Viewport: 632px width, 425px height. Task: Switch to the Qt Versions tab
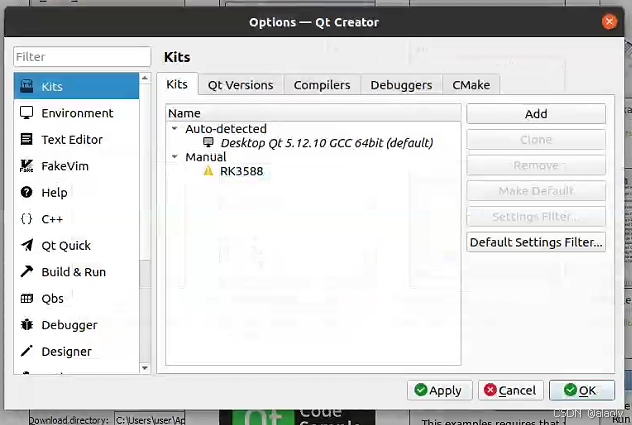pyautogui.click(x=241, y=85)
